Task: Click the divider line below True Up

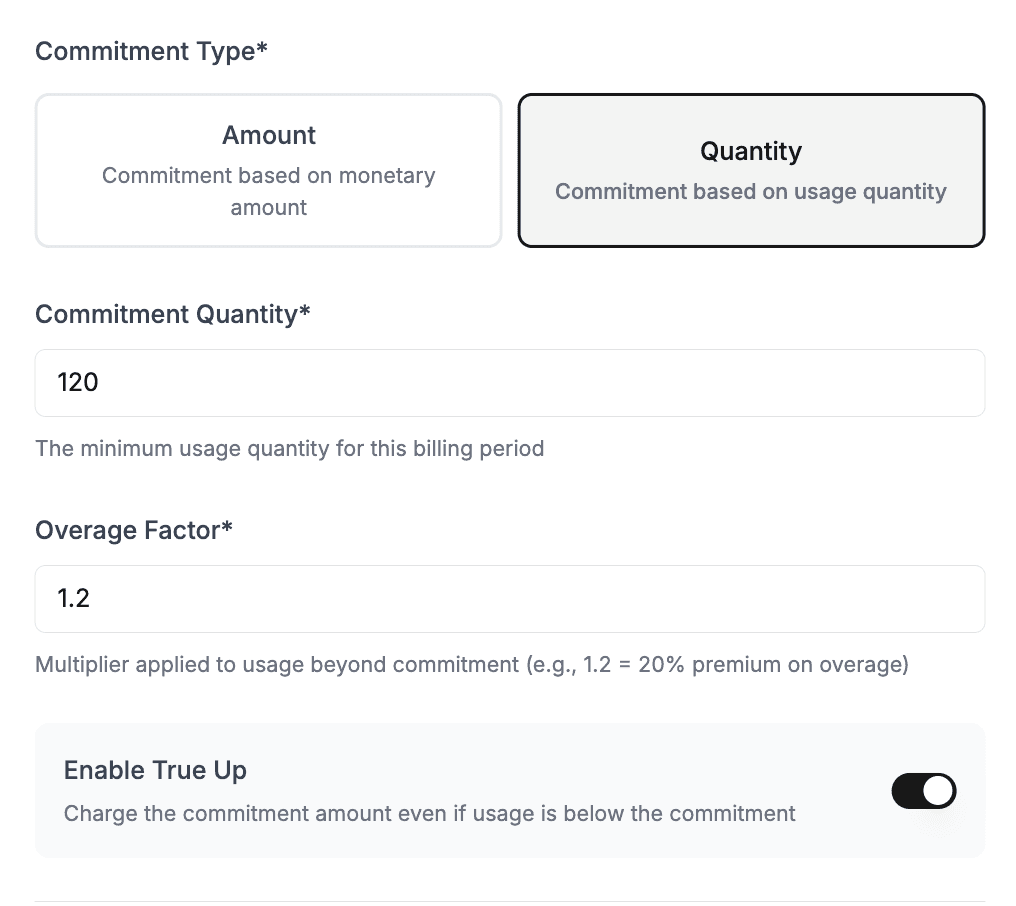Action: [x=510, y=901]
